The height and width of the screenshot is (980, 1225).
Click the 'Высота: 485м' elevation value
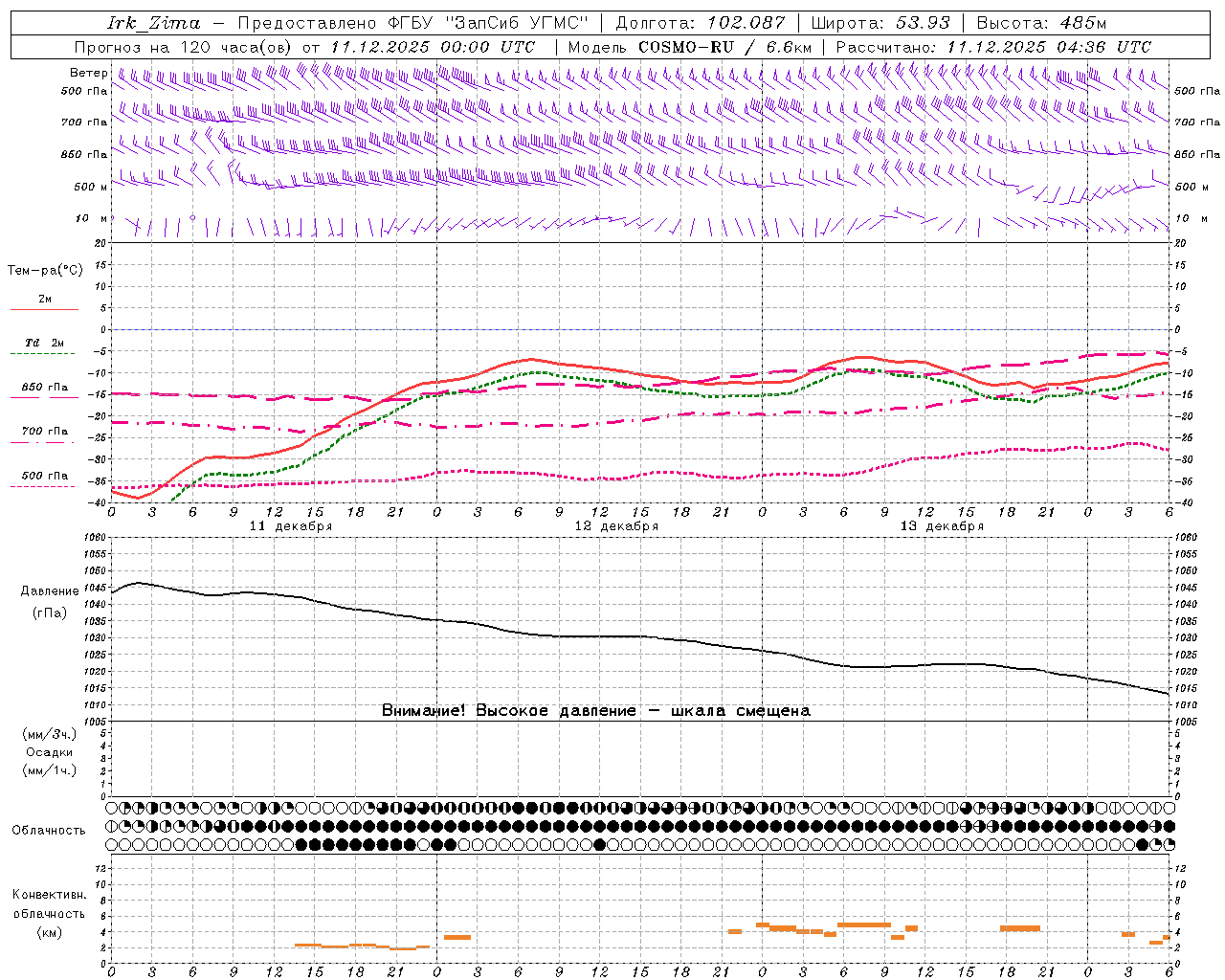point(1041,23)
